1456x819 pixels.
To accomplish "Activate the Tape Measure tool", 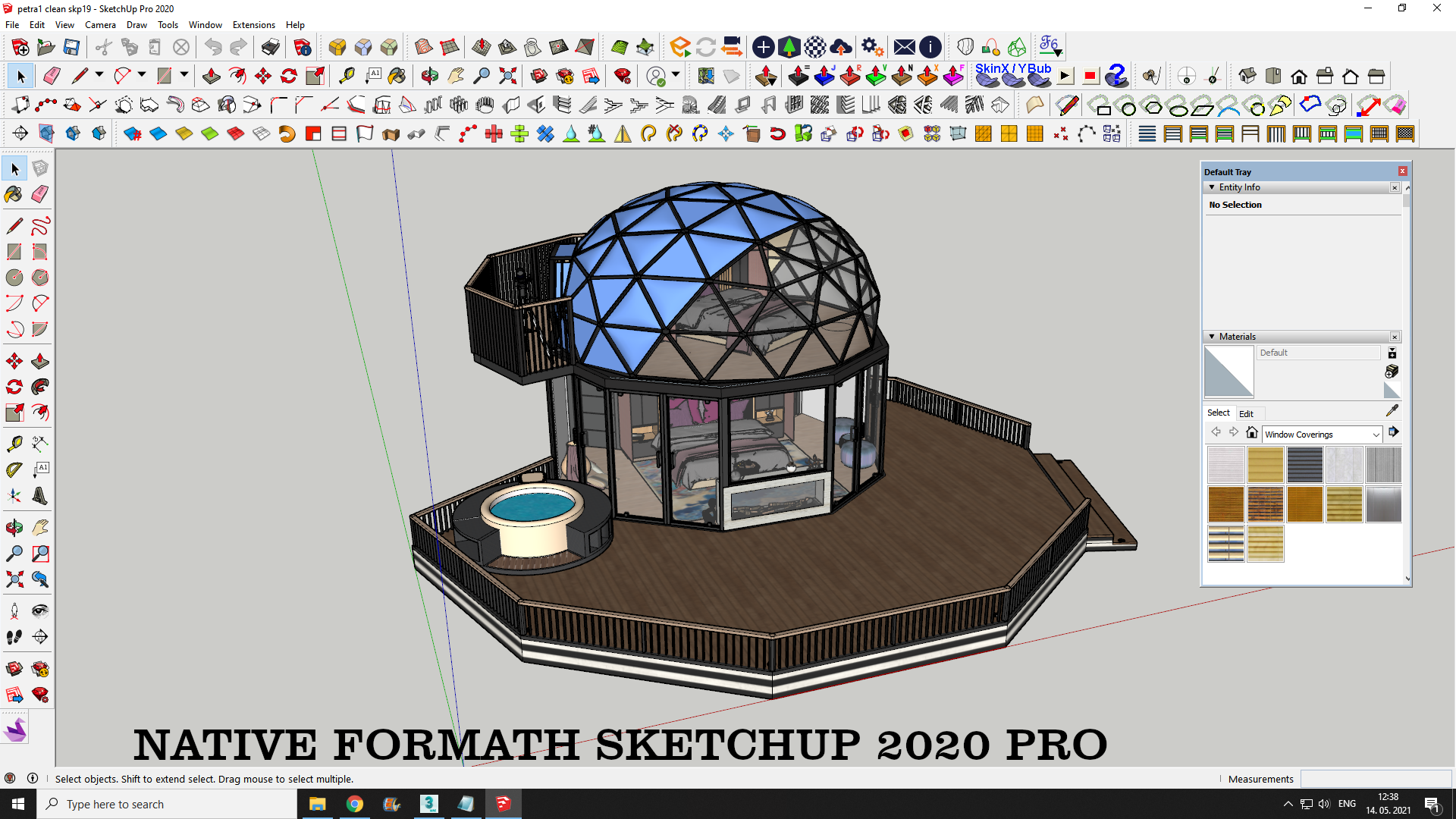I will [14, 444].
